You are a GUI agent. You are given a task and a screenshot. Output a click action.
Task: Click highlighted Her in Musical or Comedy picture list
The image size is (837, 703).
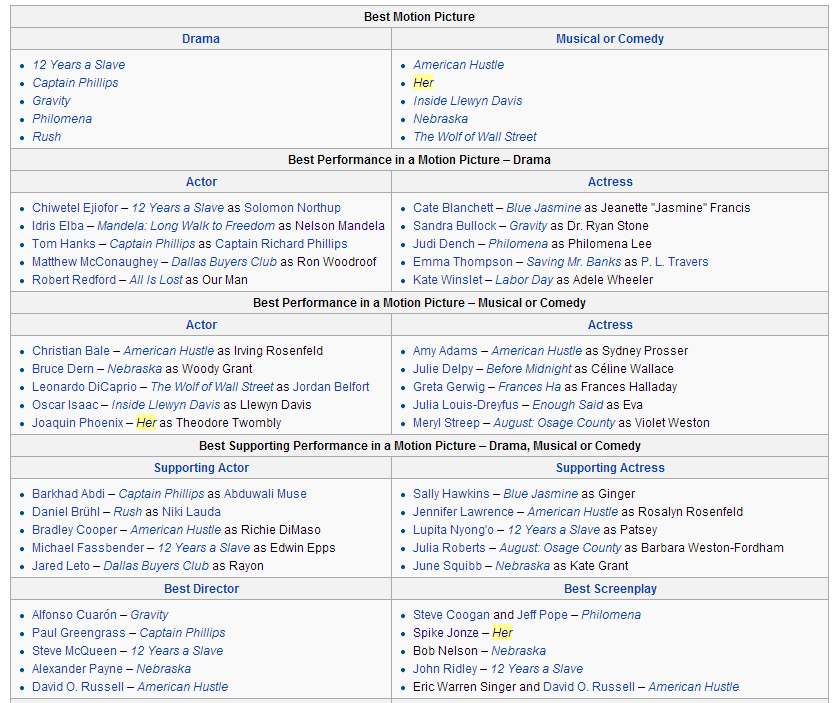pos(423,83)
